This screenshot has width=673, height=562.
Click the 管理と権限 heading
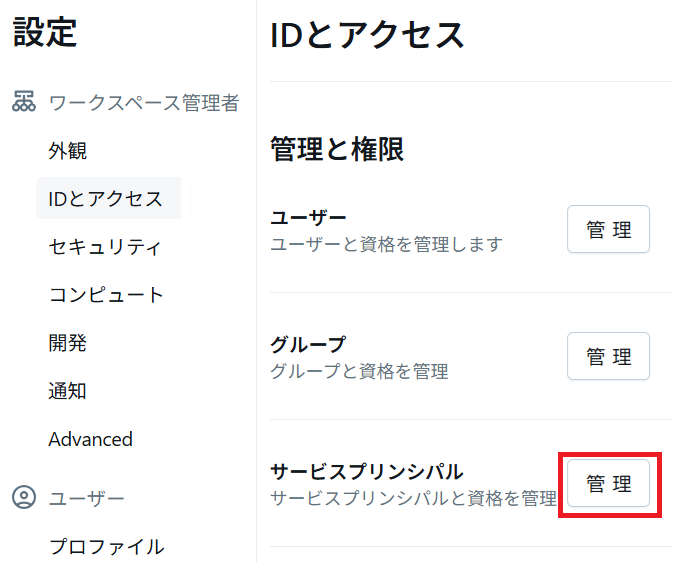[337, 149]
